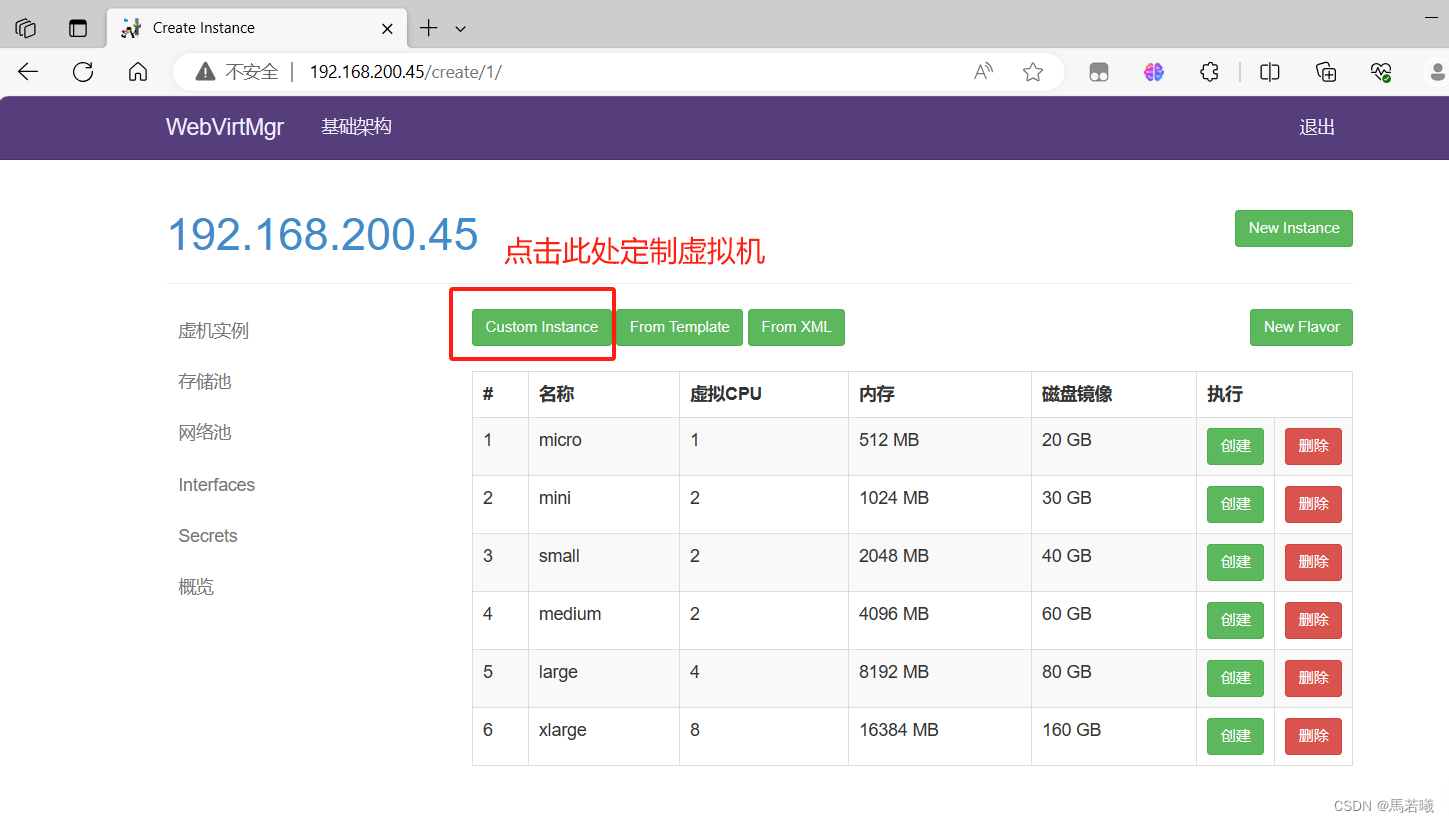Select the Create Instance browser tab
The height and width of the screenshot is (822, 1449).
click(x=258, y=28)
